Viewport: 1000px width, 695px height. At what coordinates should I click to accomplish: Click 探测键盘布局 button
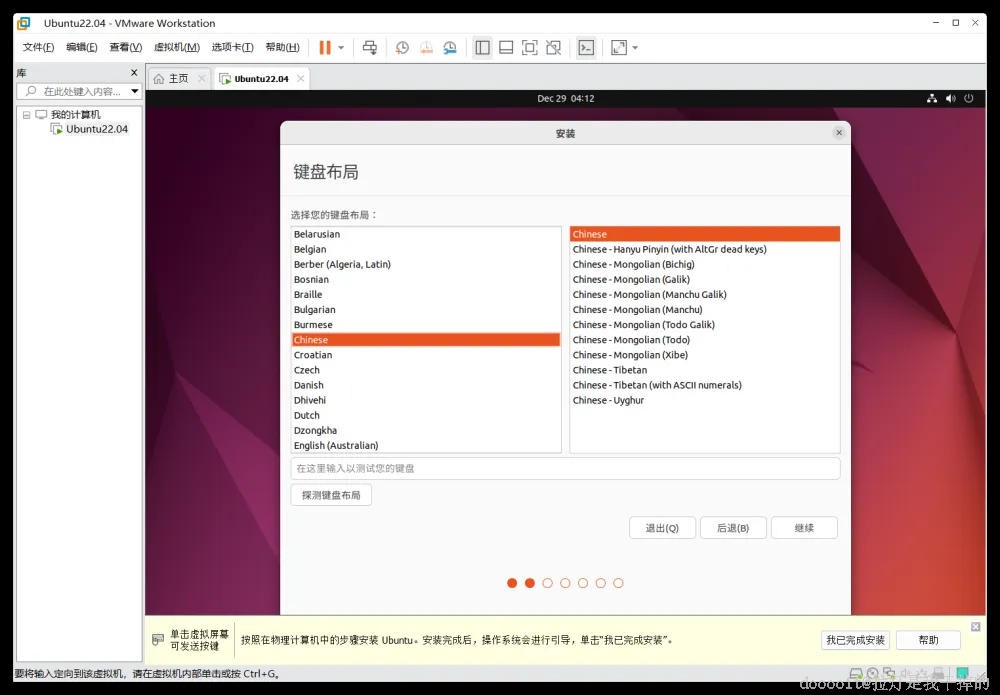(x=331, y=495)
